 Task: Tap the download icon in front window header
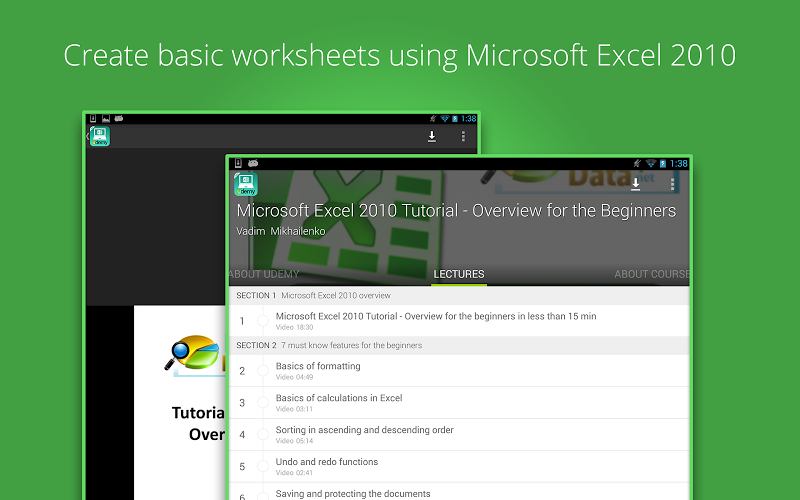coord(635,184)
